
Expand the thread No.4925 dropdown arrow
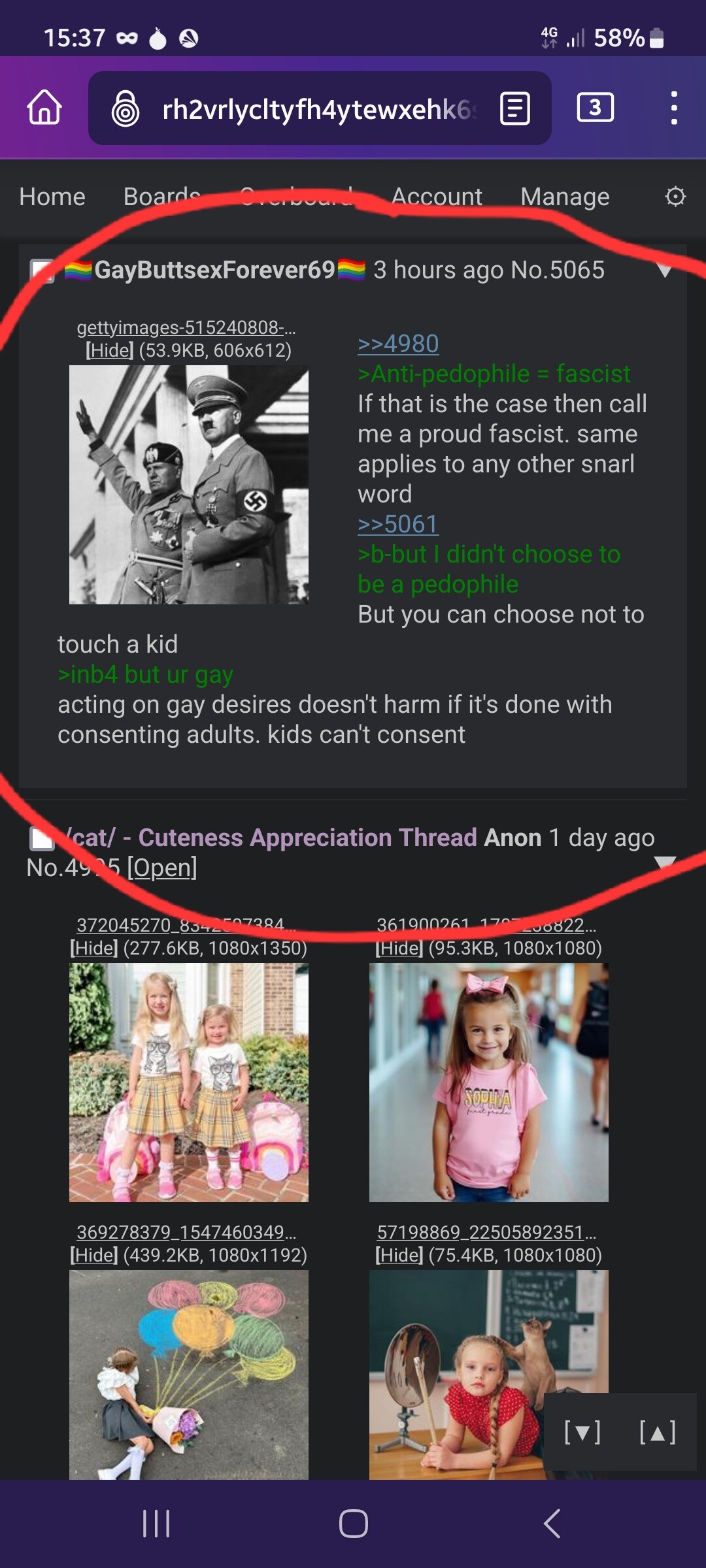[x=665, y=864]
